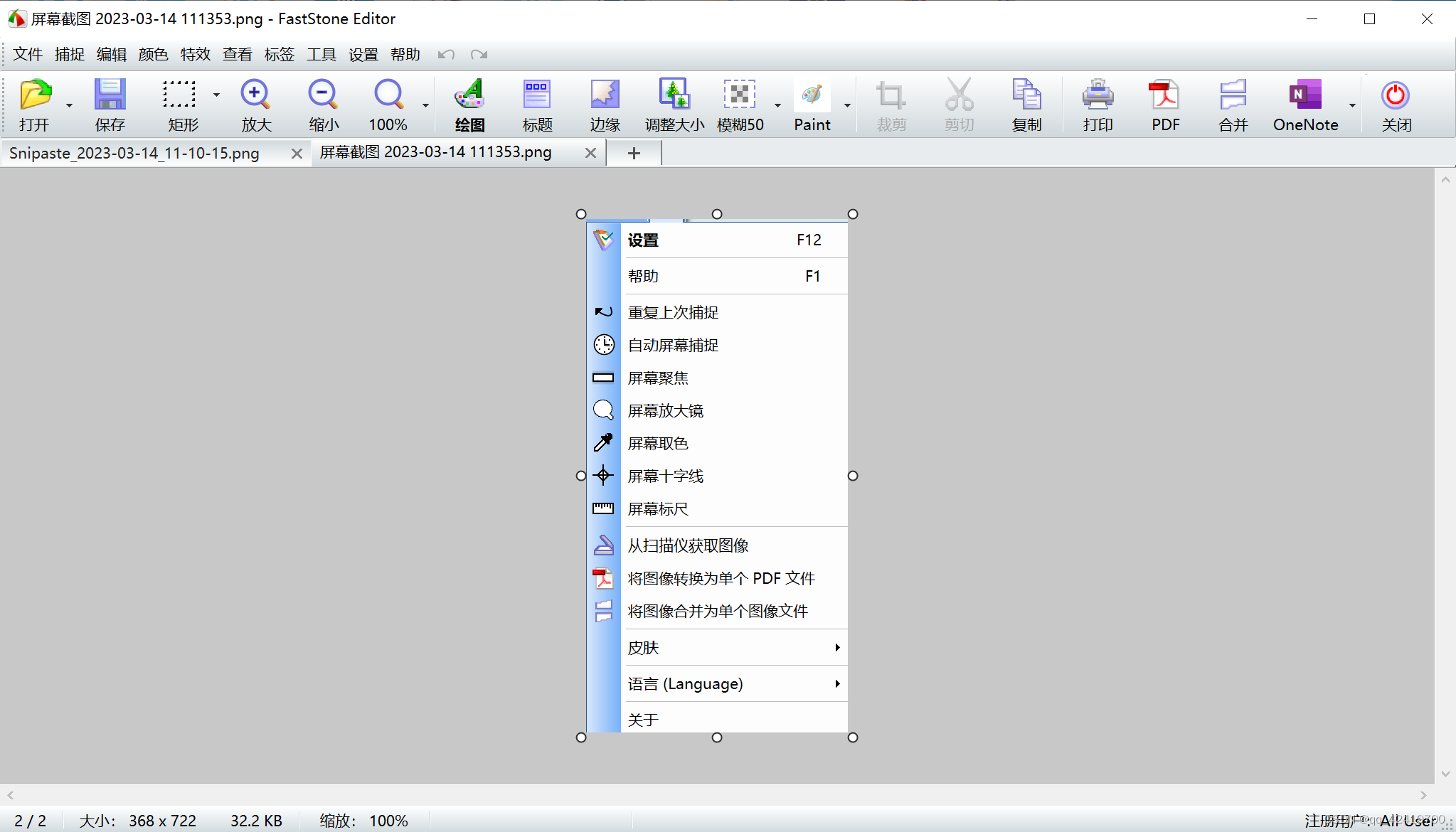1456x832 pixels.
Task: Add a new tab with plus button
Action: [x=634, y=153]
